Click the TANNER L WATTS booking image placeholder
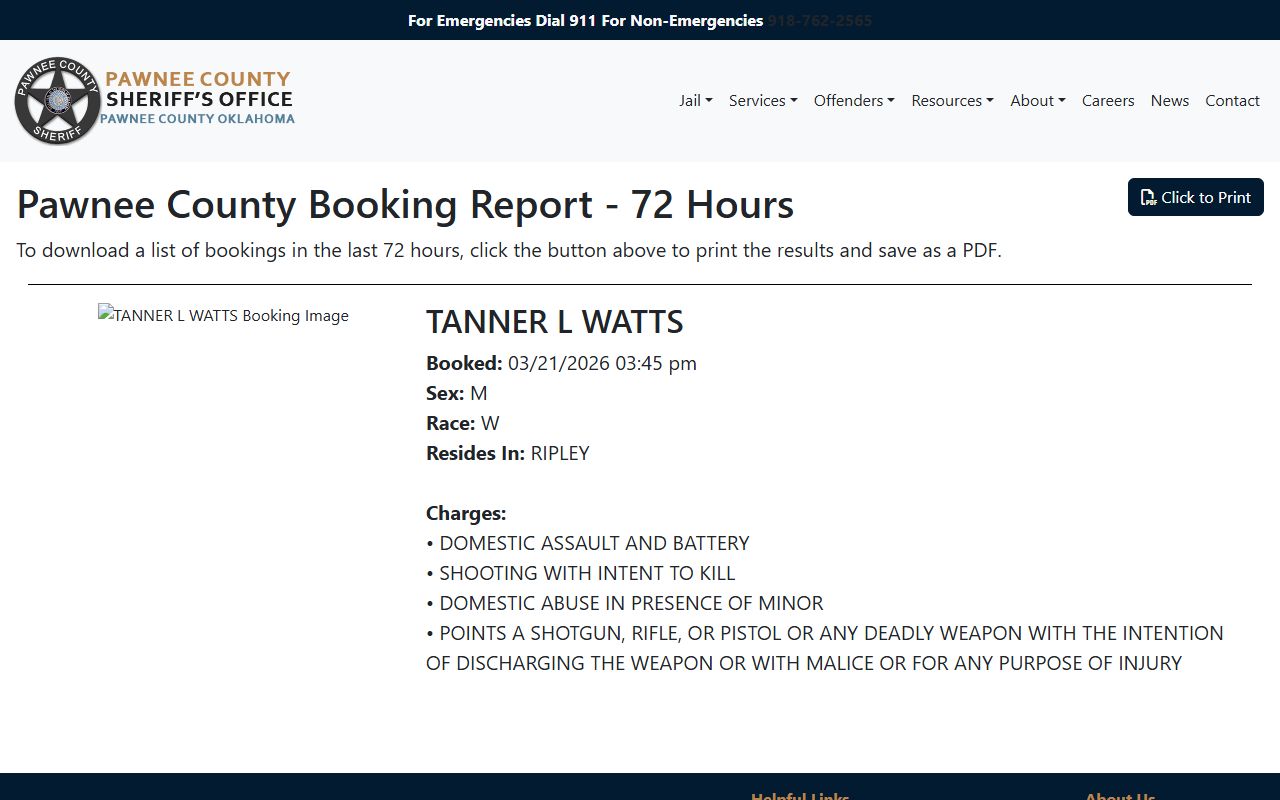 223,315
